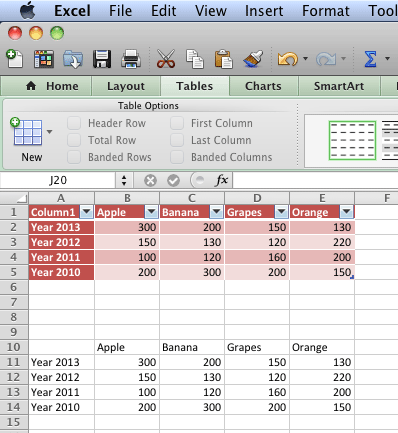Click the Redo arrow icon
The width and height of the screenshot is (398, 433).
click(x=326, y=59)
